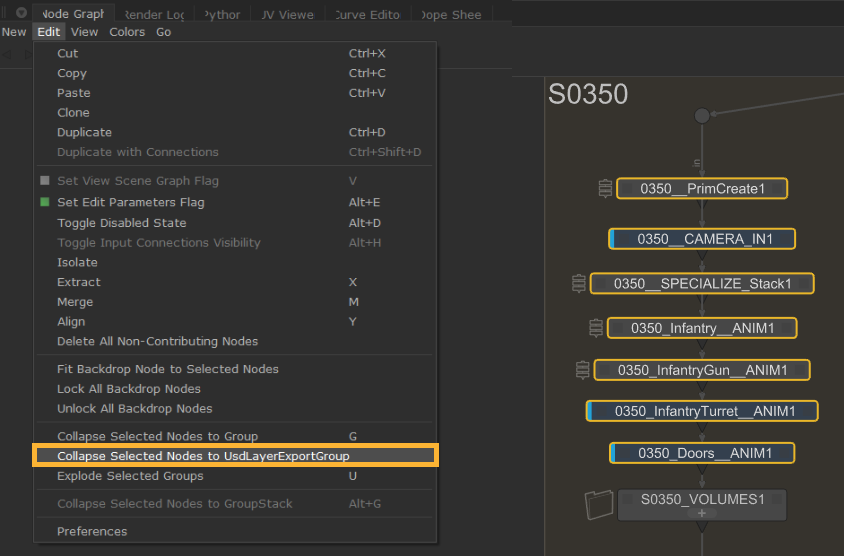Click the stack icon next to 0350_Infantry__ANIM1
Viewport: 844px width, 556px height.
tap(596, 328)
